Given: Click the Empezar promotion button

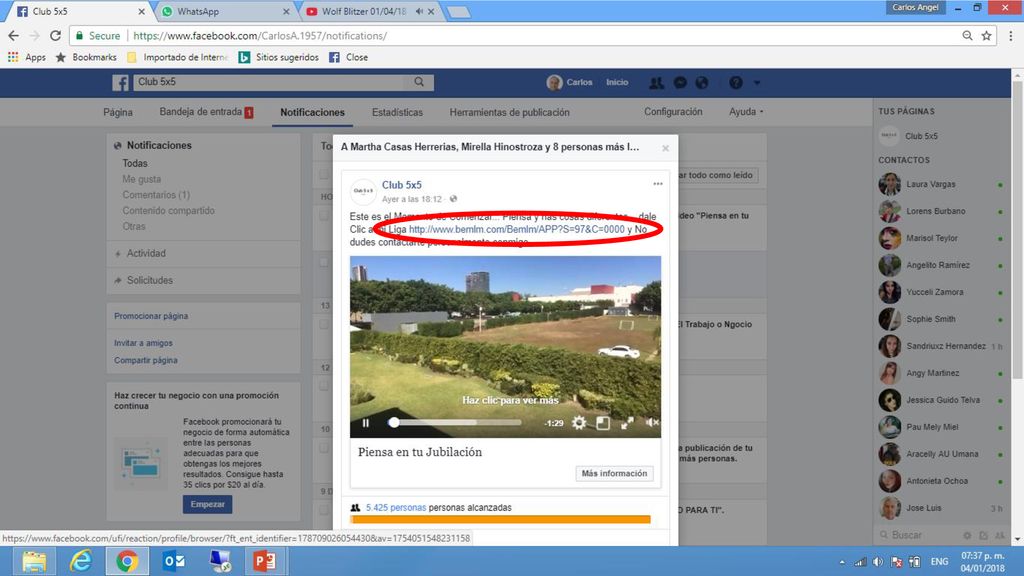Looking at the screenshot, I should point(208,504).
